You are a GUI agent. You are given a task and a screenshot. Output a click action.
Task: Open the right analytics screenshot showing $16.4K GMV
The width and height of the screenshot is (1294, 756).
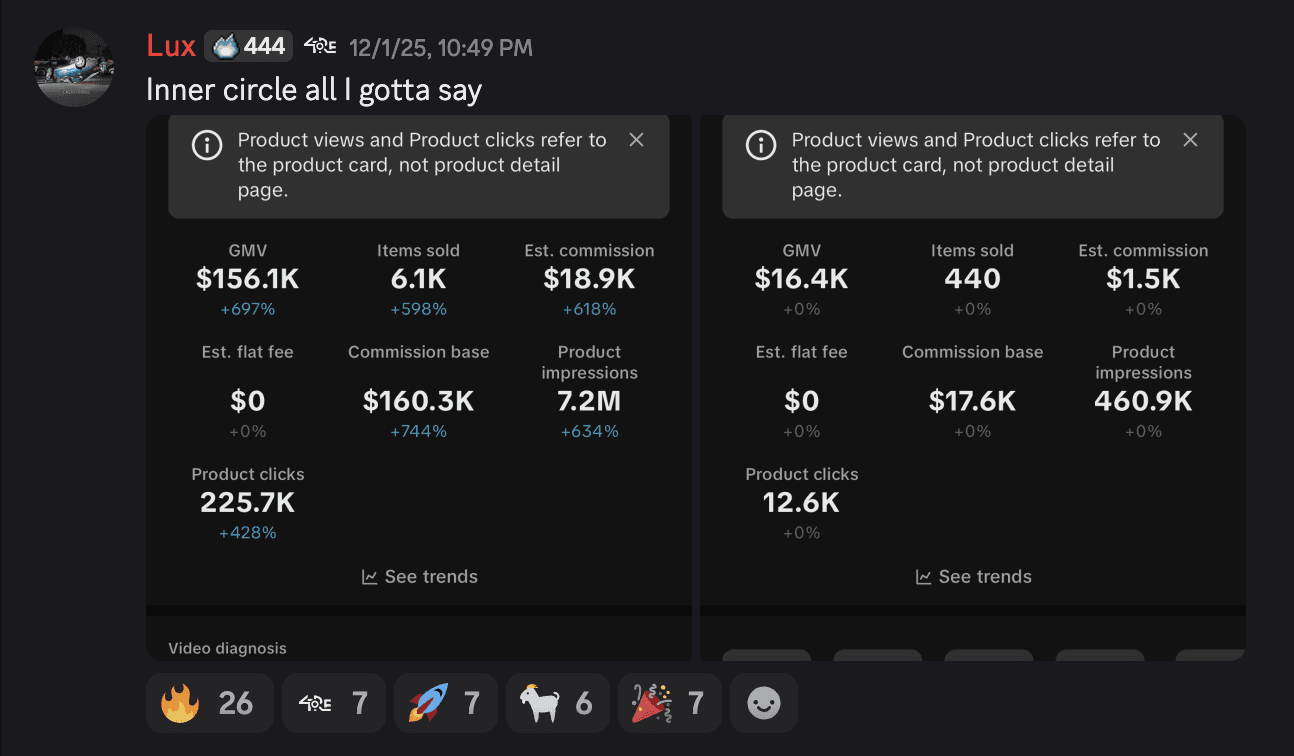[x=973, y=400]
